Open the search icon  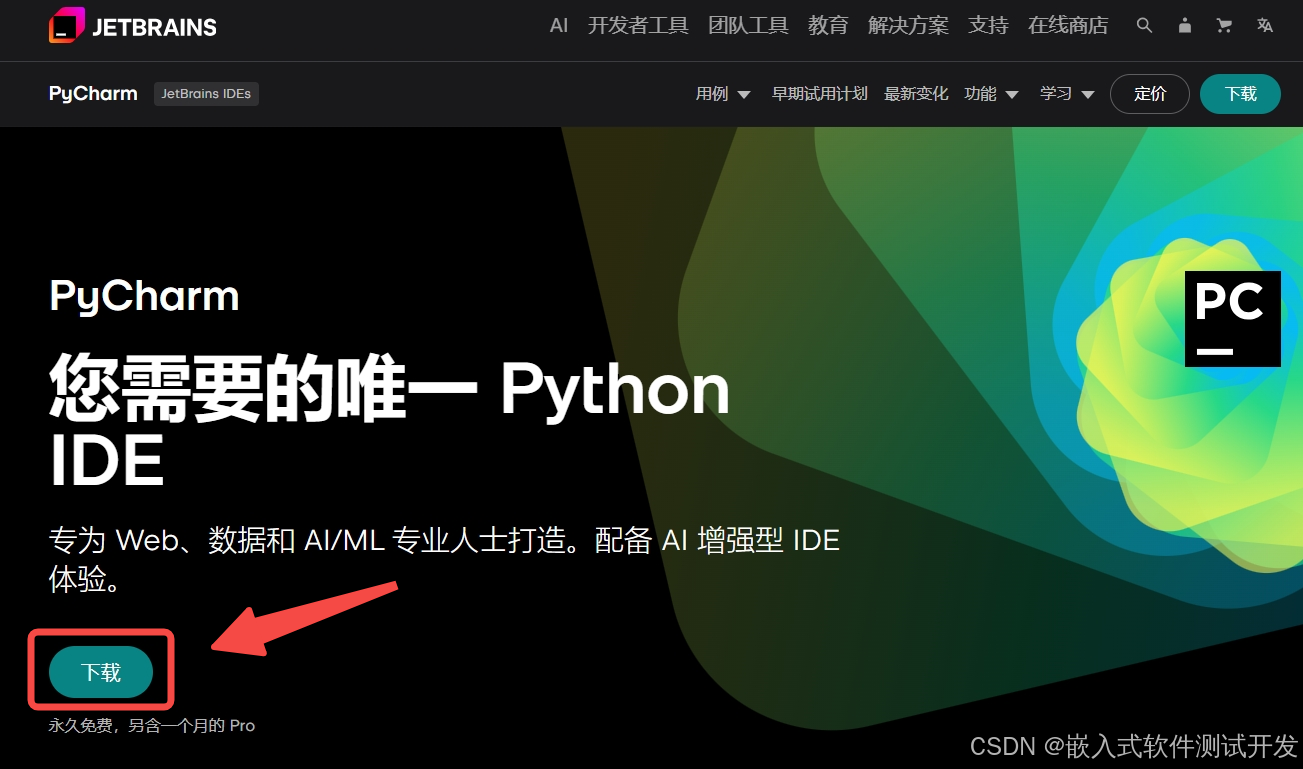click(x=1144, y=25)
